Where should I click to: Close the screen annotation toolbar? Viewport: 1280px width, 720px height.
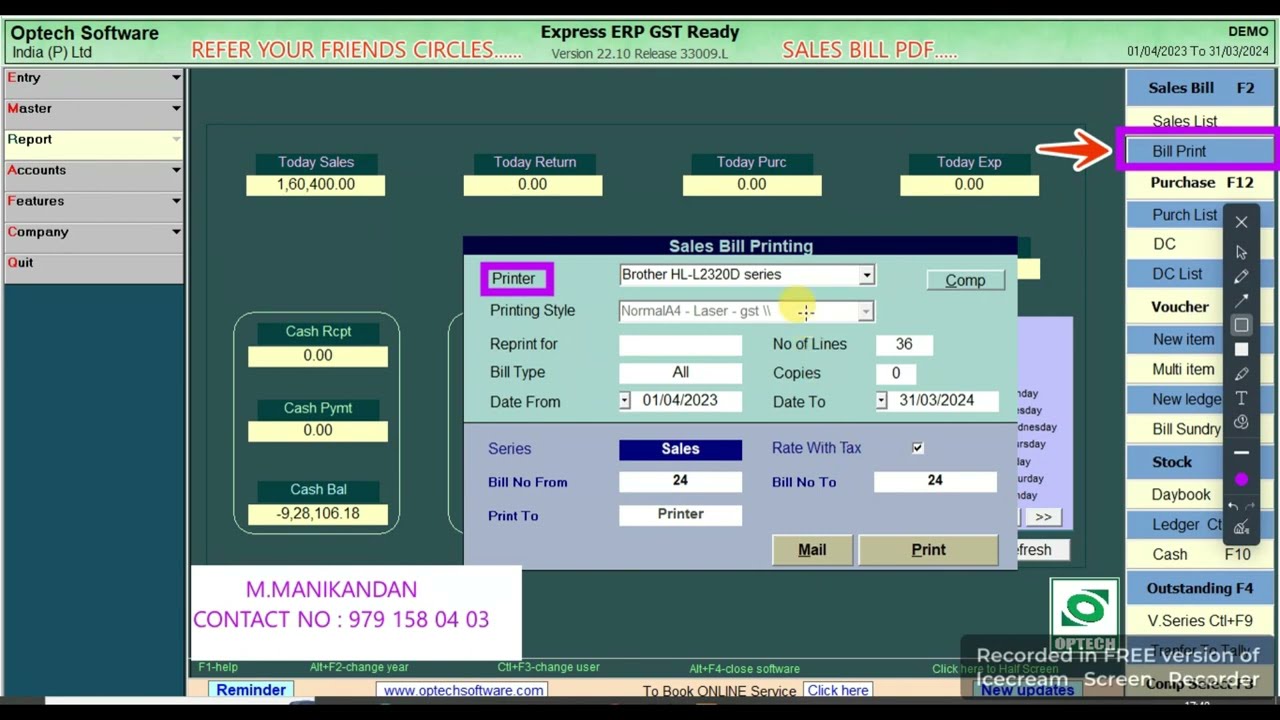[1241, 222]
